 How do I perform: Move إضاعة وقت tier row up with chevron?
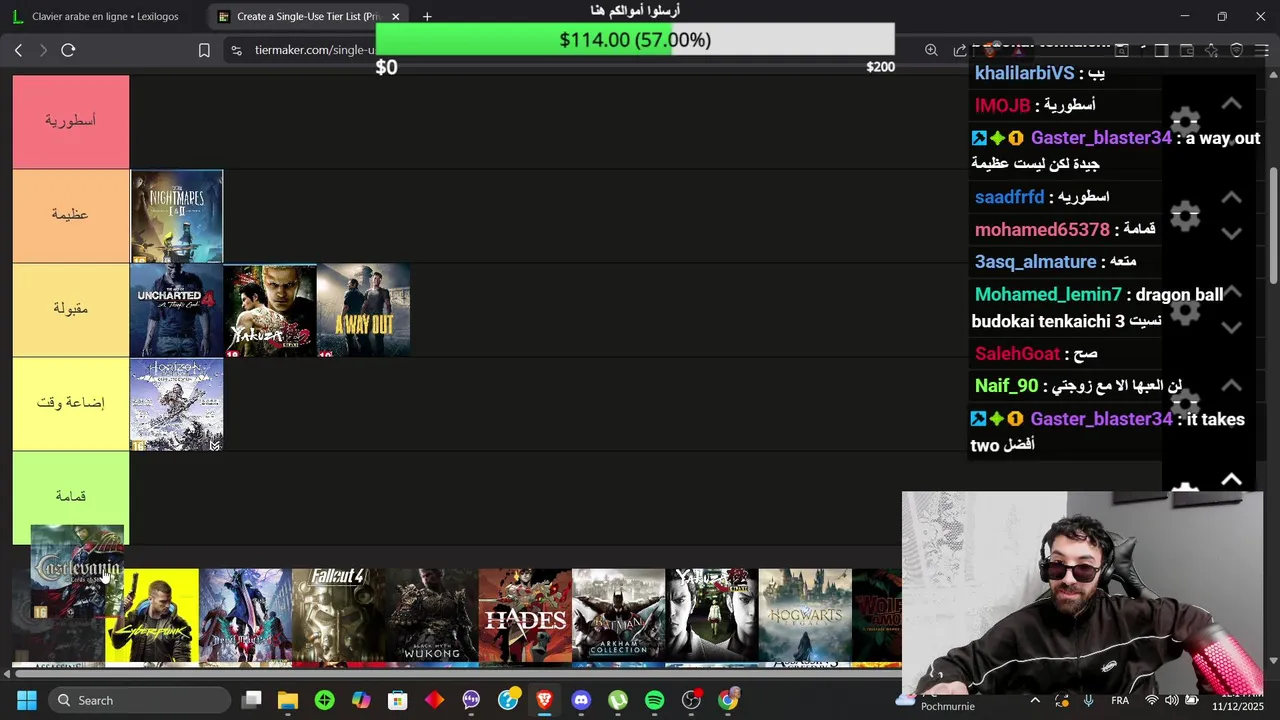(1232, 386)
